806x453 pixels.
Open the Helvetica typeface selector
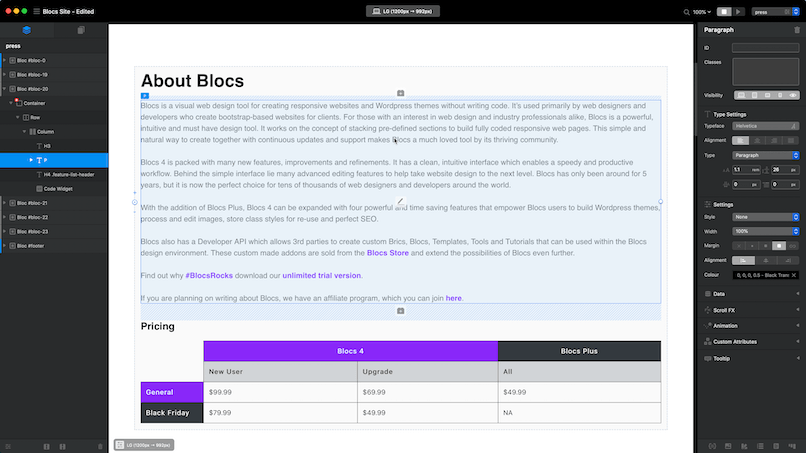(765, 126)
